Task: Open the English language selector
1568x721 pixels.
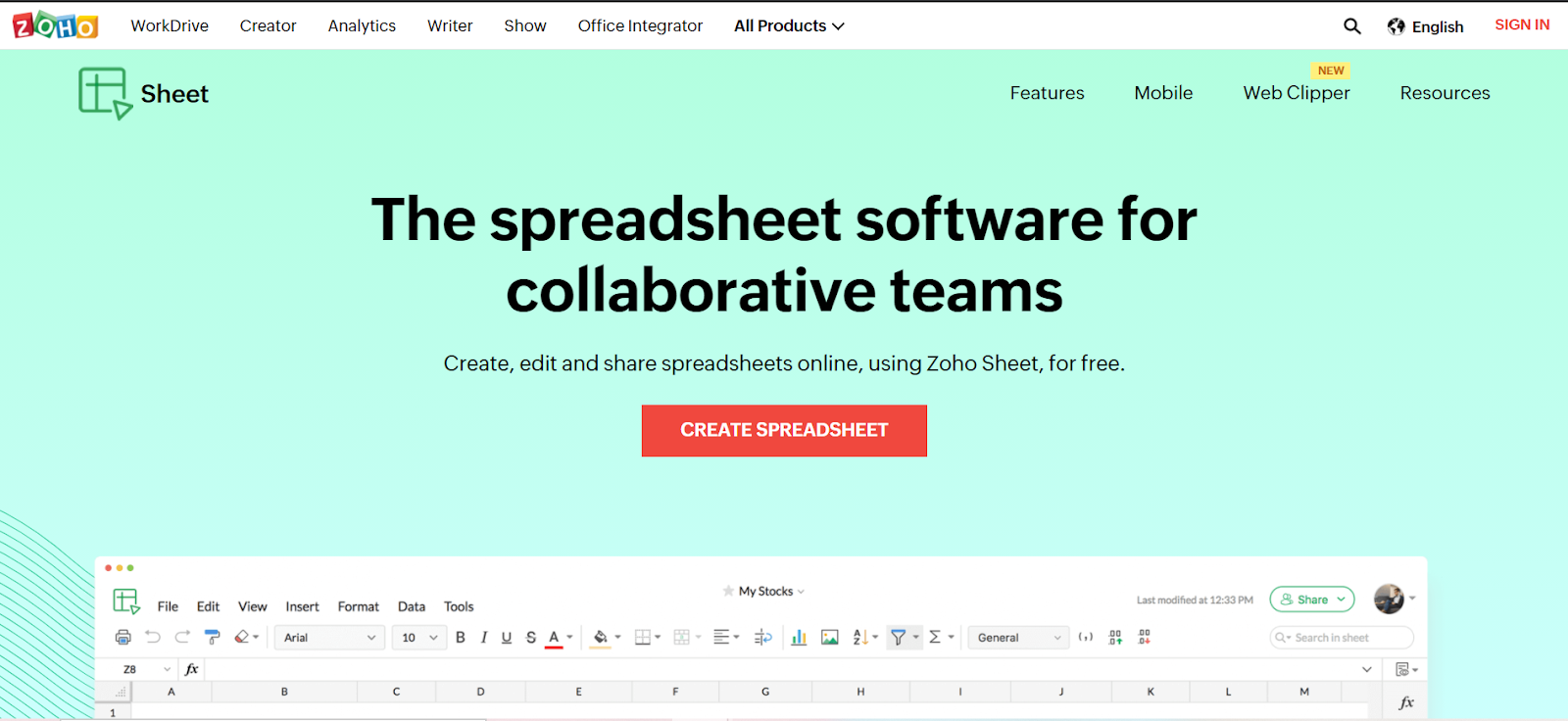Action: (1426, 26)
